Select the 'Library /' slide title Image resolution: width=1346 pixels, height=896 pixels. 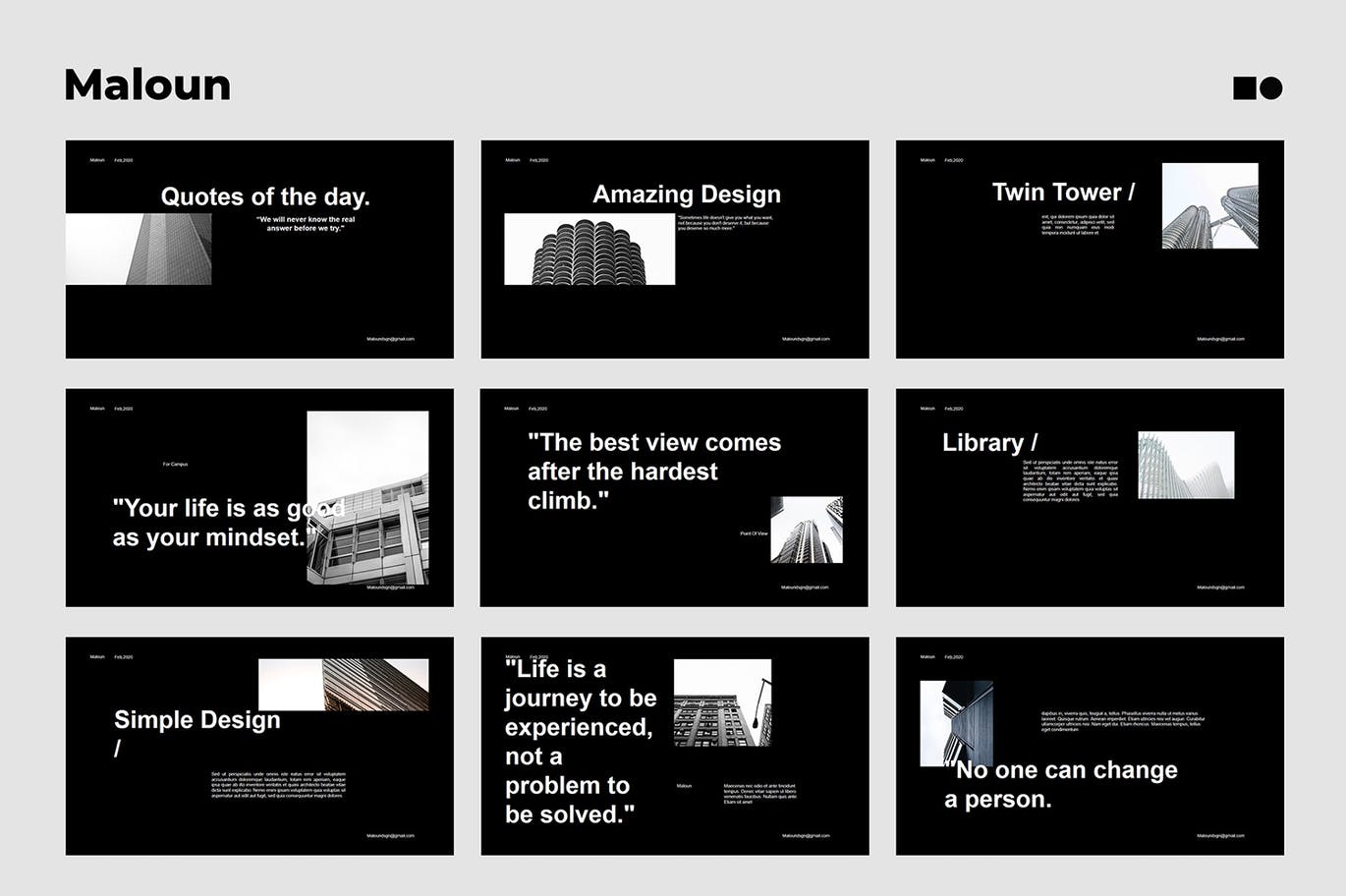click(x=989, y=443)
